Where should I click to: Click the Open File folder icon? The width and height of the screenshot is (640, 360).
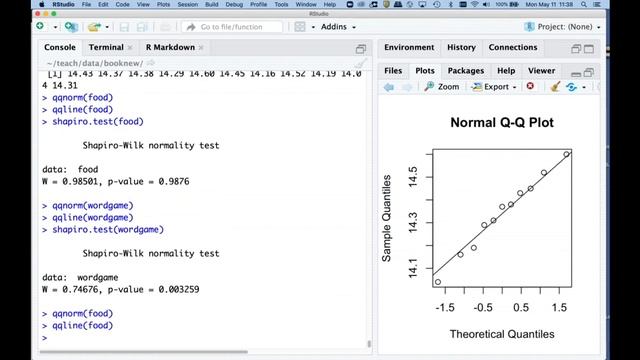pos(95,27)
